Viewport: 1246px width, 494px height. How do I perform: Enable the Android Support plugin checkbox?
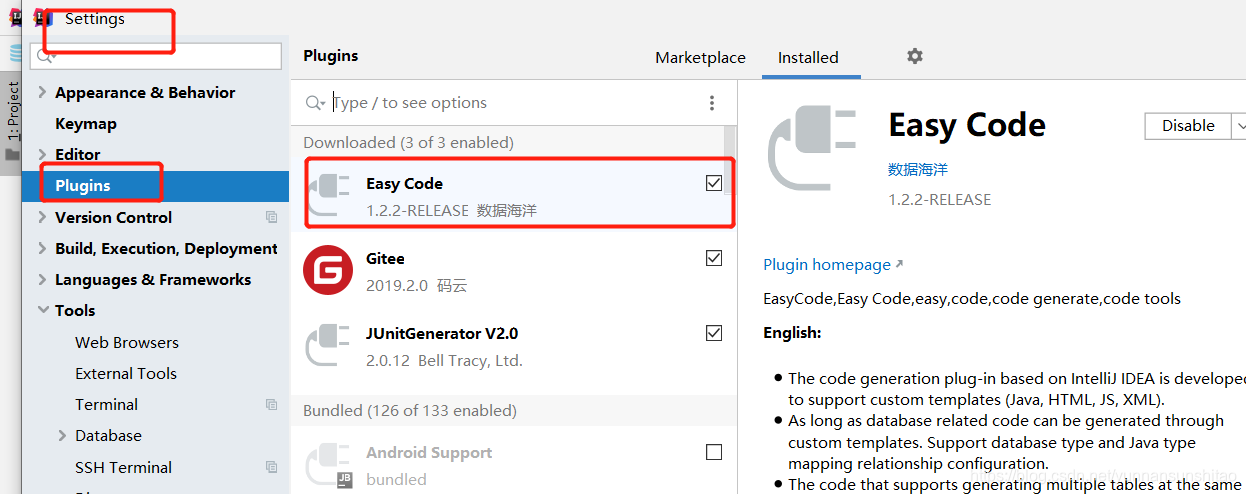714,452
